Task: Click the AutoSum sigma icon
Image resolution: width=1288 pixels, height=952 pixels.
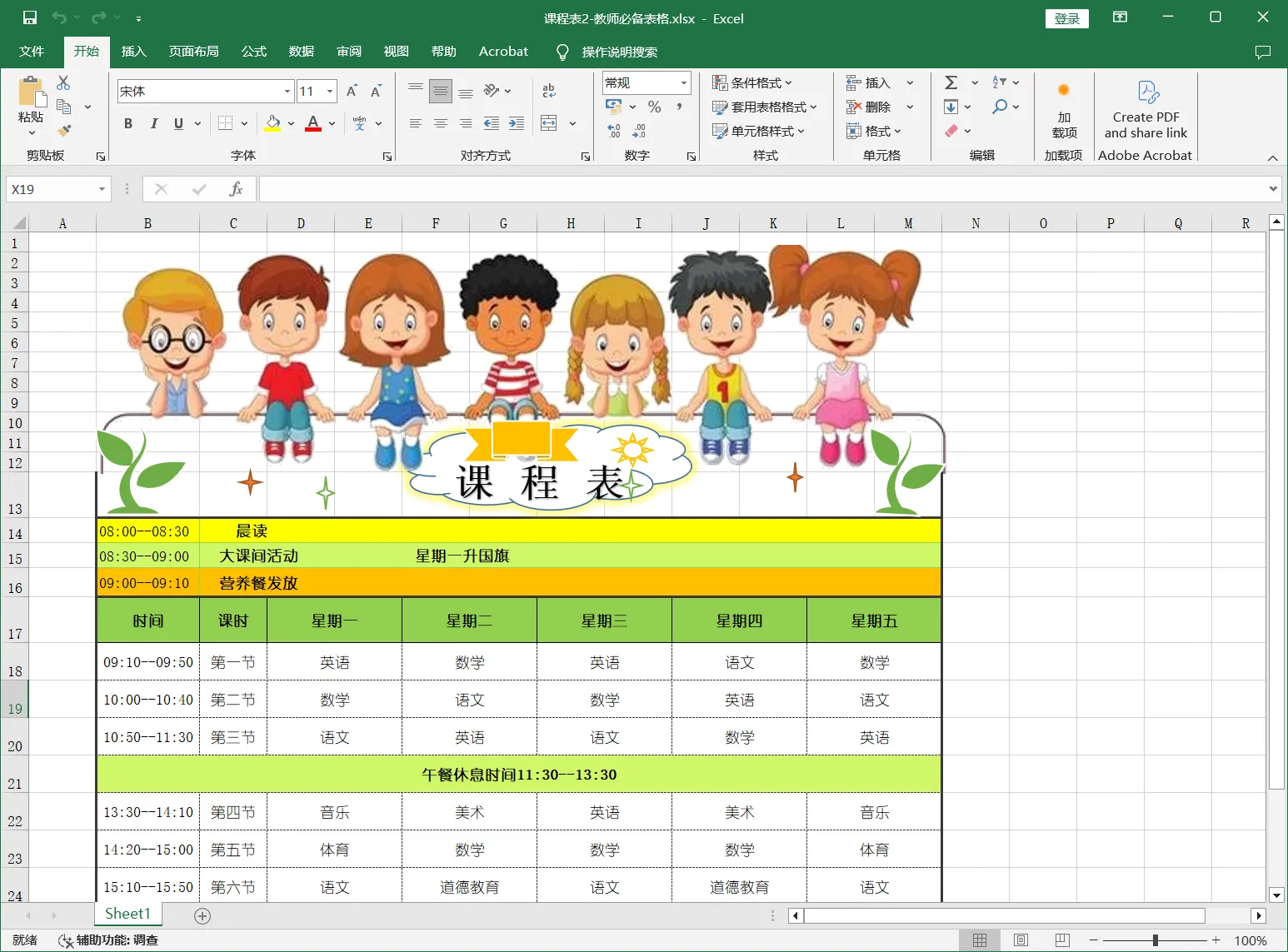Action: [x=951, y=82]
